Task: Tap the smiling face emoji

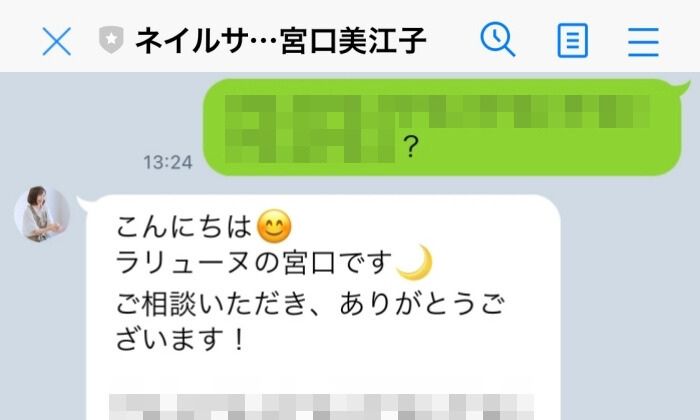Action: [275, 226]
